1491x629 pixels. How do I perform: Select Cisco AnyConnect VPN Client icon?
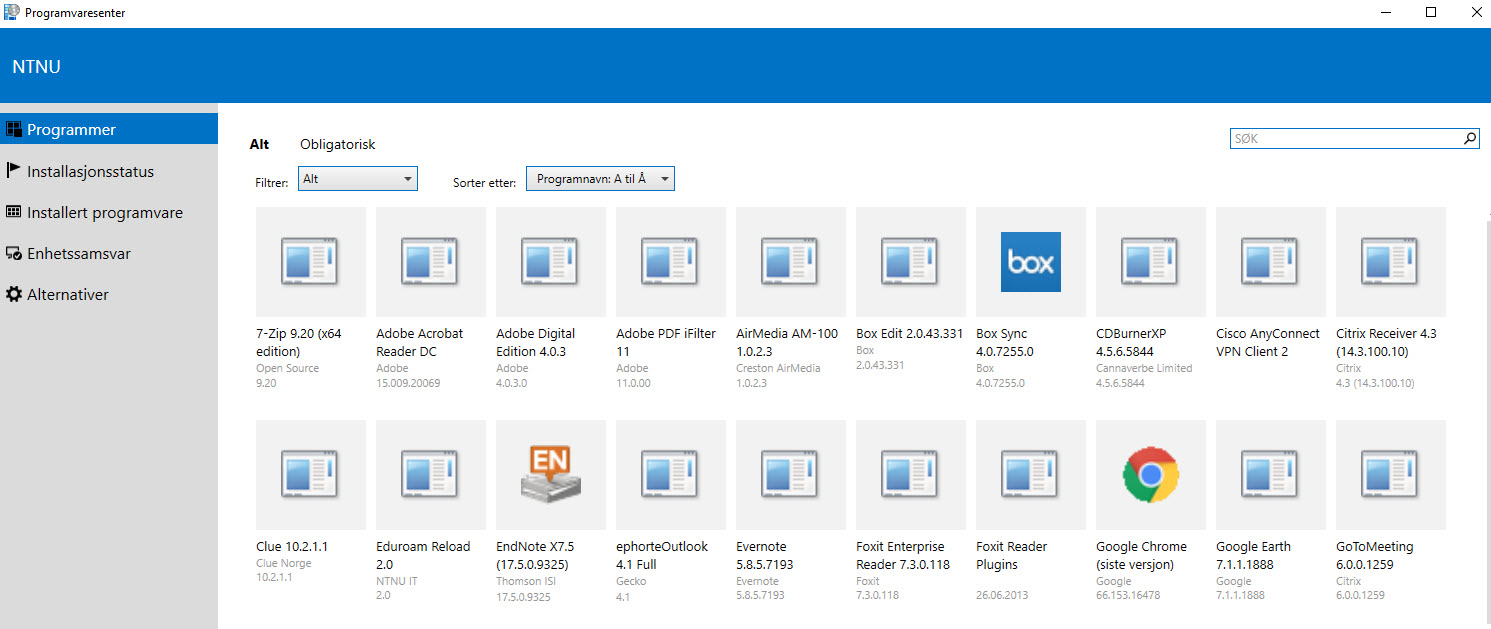(1271, 262)
